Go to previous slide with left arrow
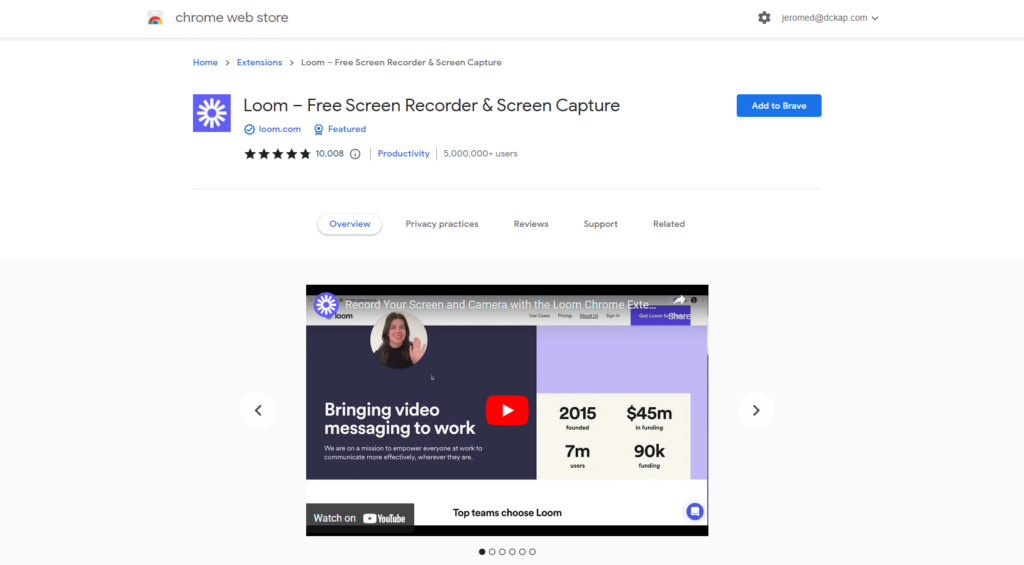This screenshot has height=565, width=1024. [258, 410]
